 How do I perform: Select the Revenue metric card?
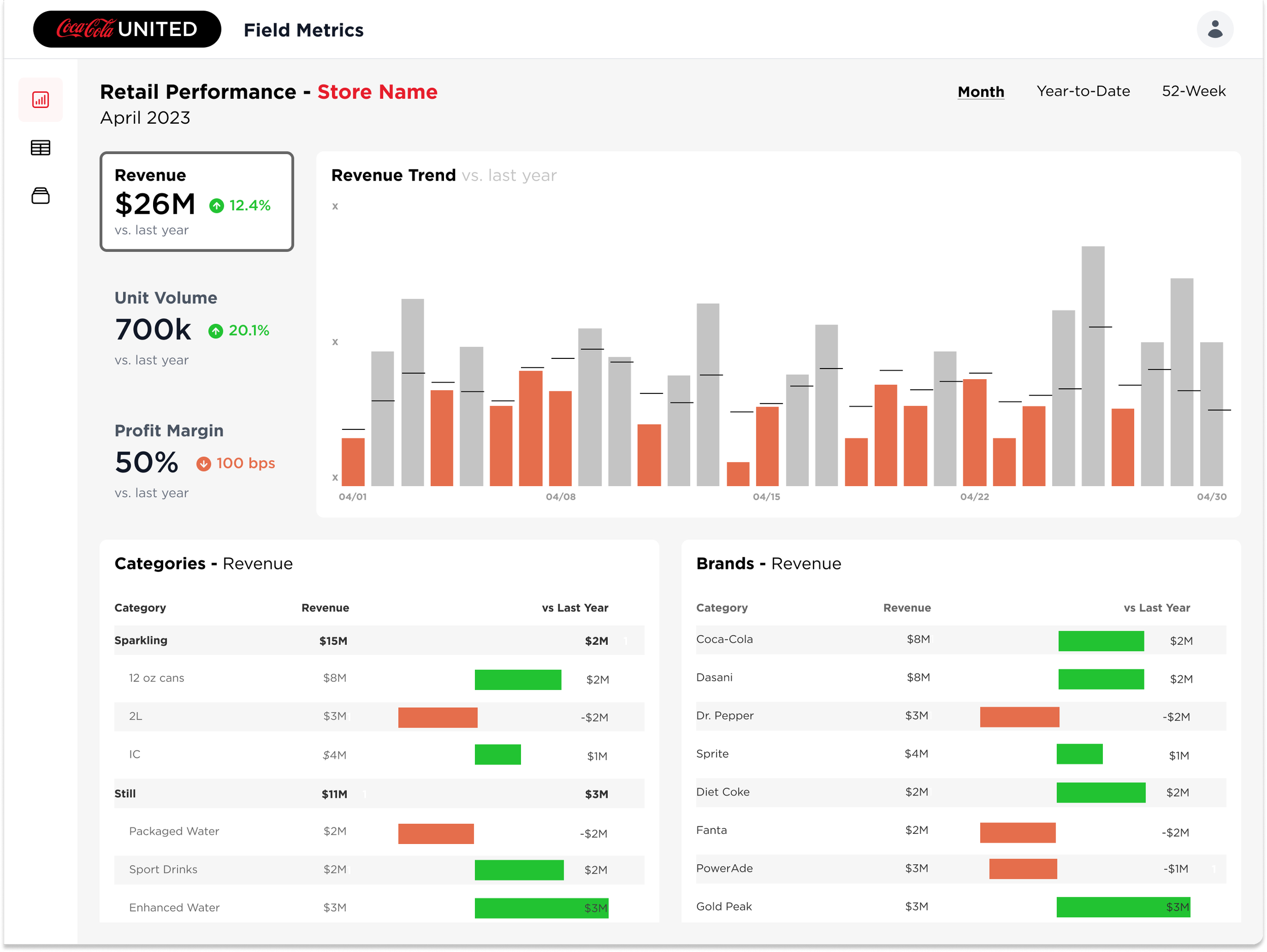pyautogui.click(x=197, y=202)
